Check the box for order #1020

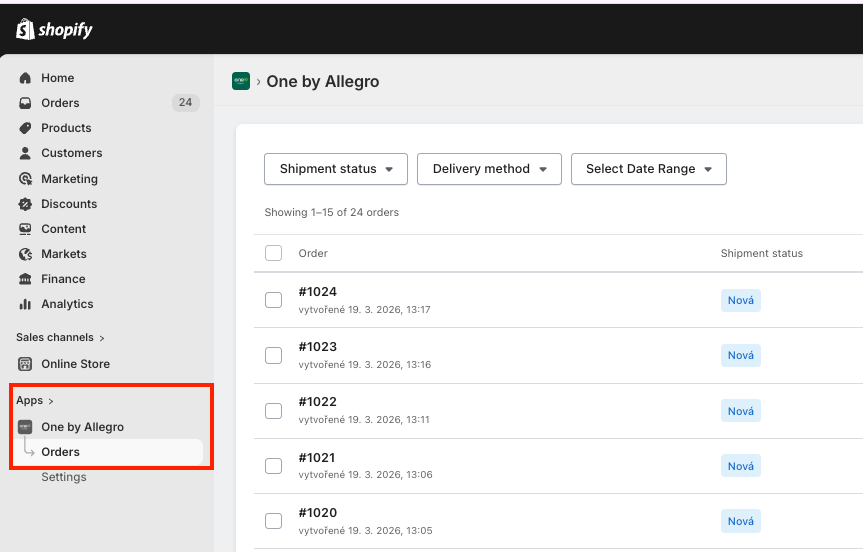[274, 521]
